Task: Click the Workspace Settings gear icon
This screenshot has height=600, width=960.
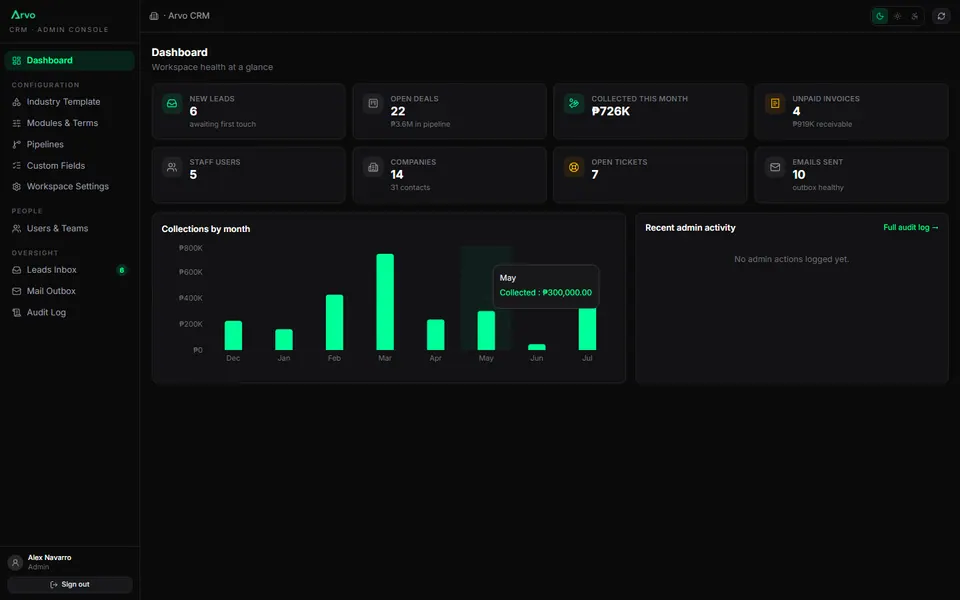Action: [x=17, y=187]
